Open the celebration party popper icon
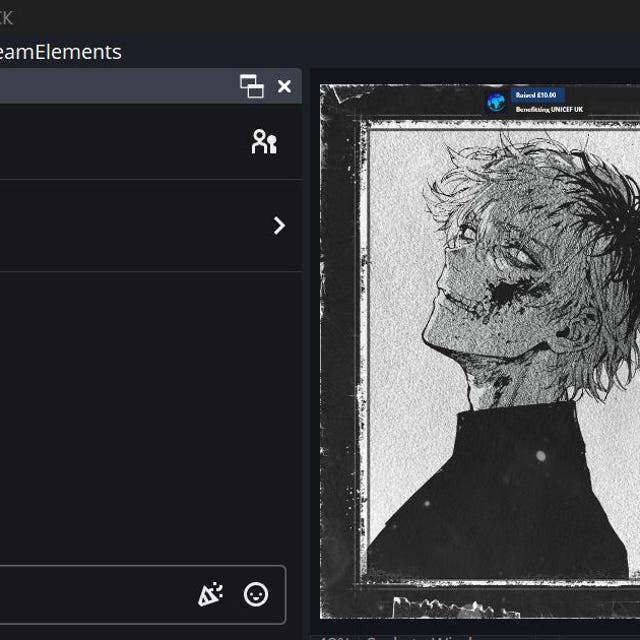640x640 pixels. click(210, 595)
